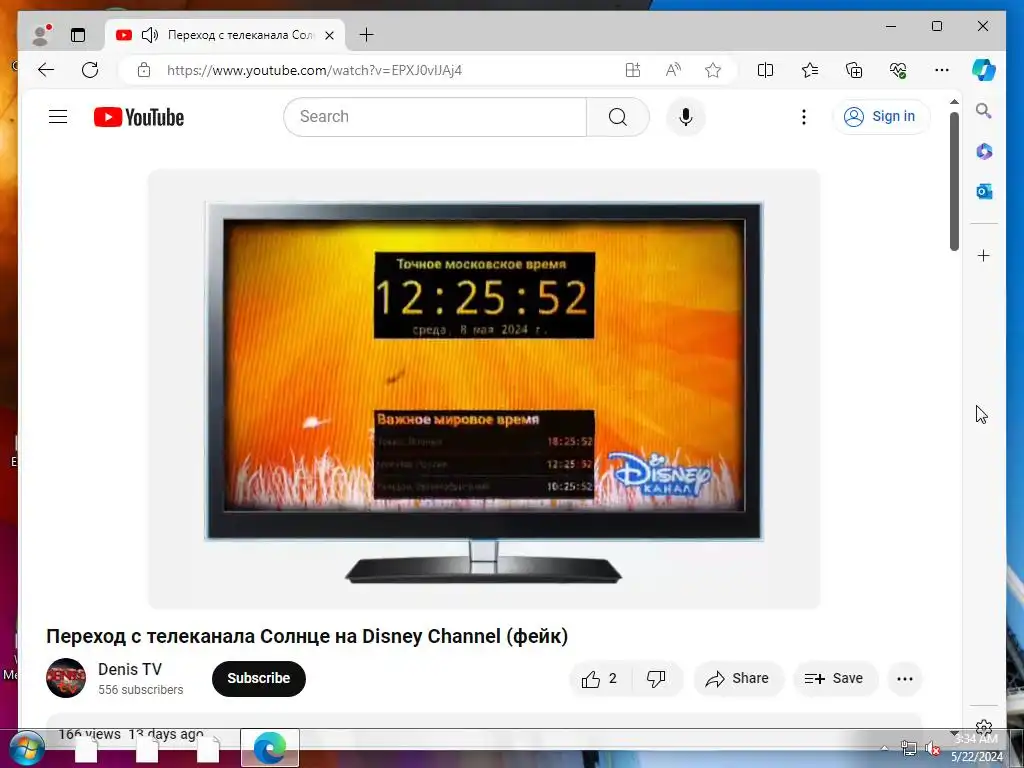Open the apps available icon in address bar
1024x768 pixels.
tap(633, 70)
